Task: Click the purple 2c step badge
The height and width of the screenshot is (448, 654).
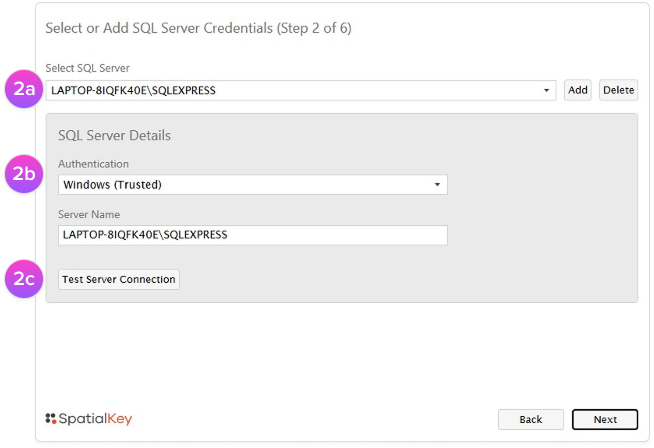Action: click(24, 279)
